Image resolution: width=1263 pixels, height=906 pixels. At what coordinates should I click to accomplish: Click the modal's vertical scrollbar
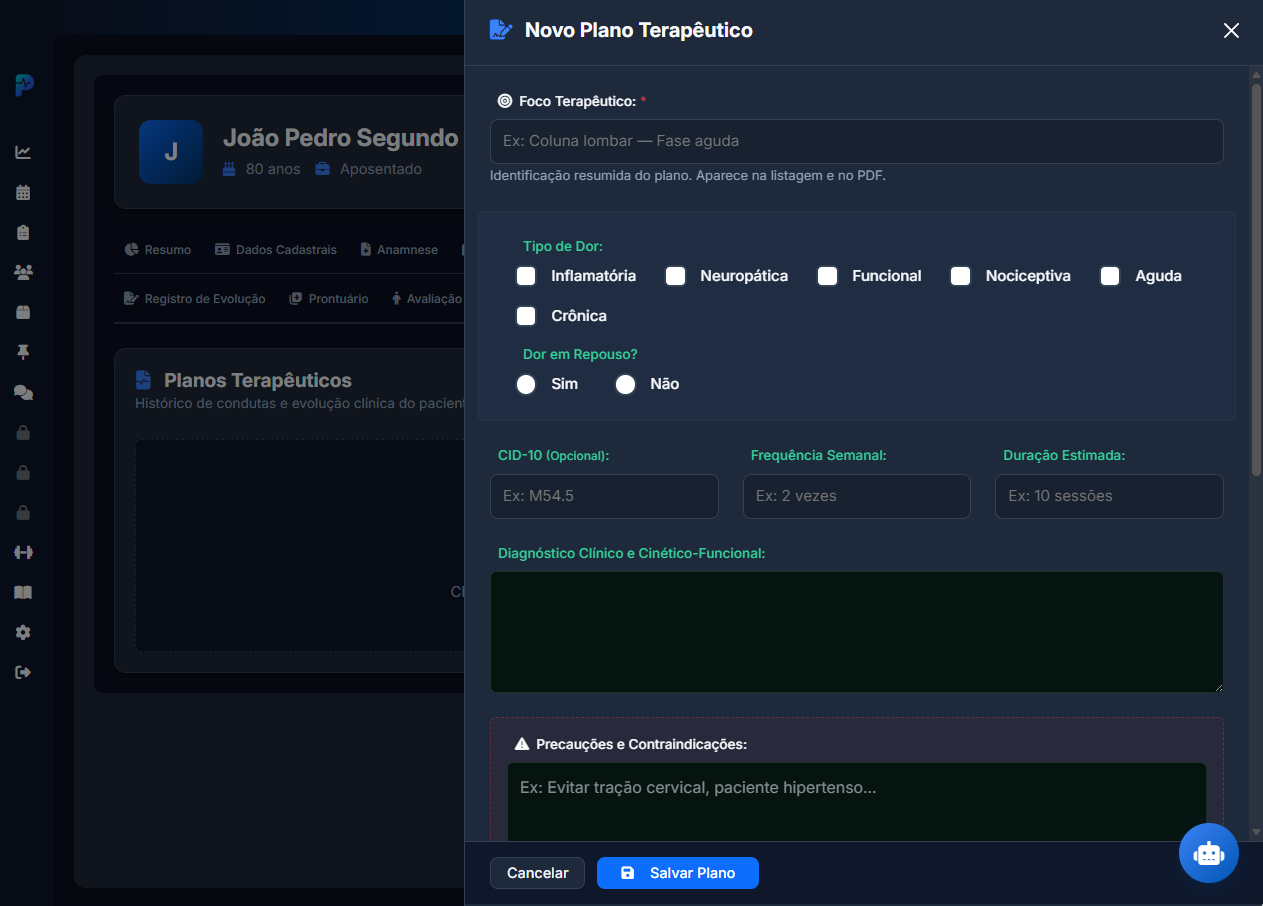(x=1256, y=280)
